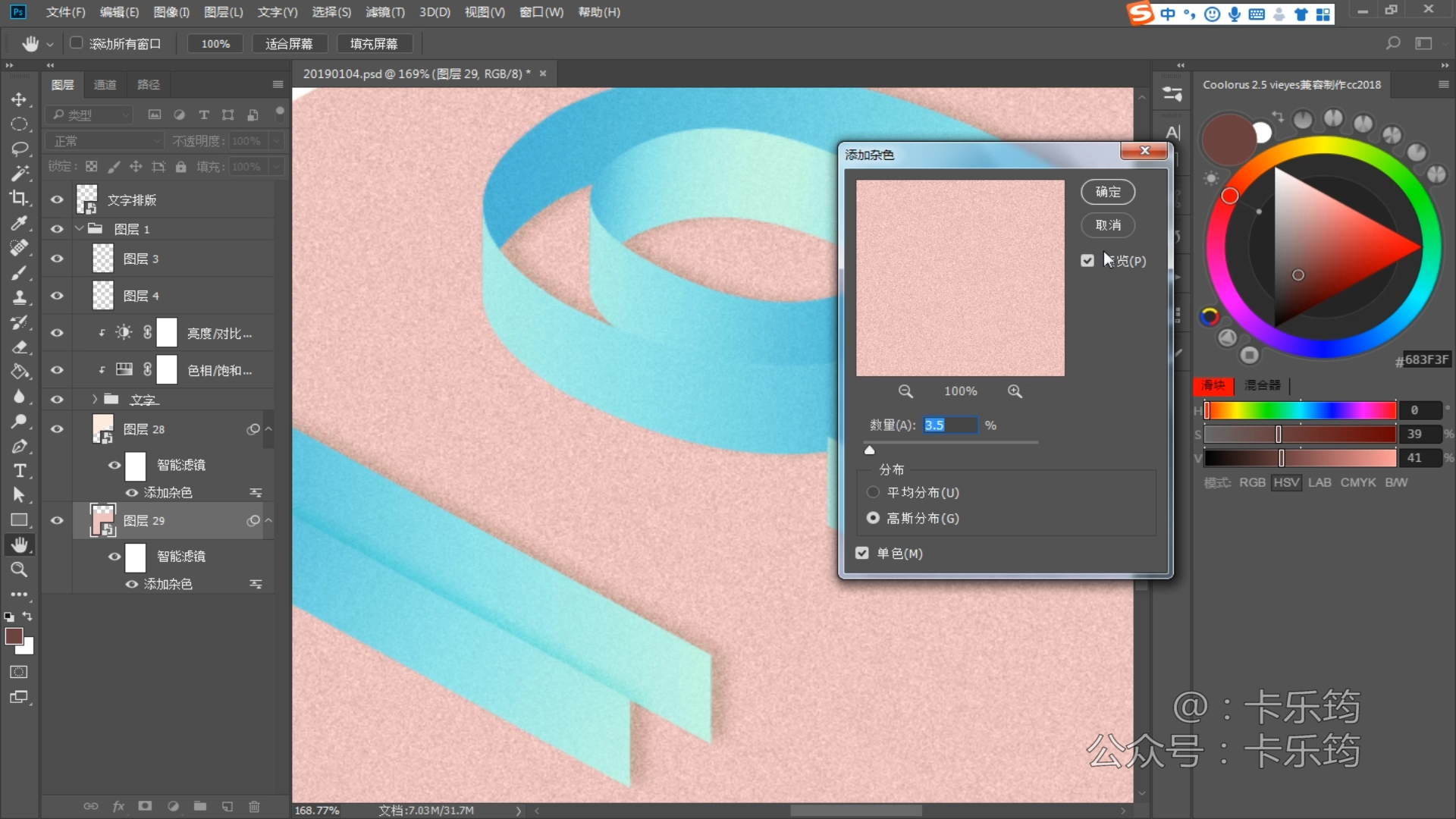Switch to the 通道 channels tab

click(x=105, y=84)
